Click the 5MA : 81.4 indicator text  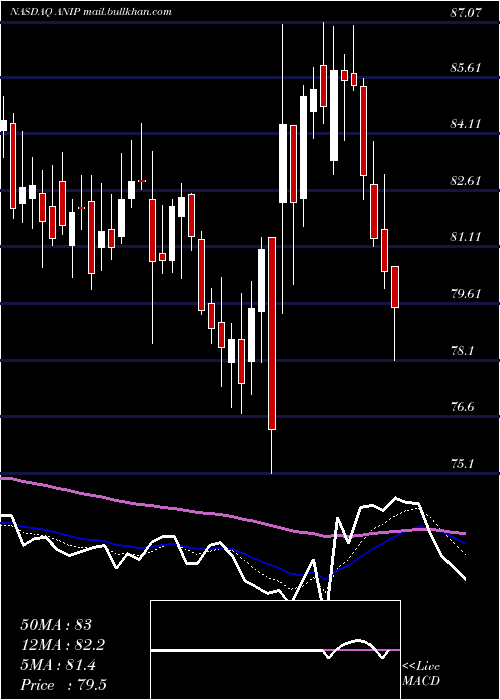[x=58, y=666]
